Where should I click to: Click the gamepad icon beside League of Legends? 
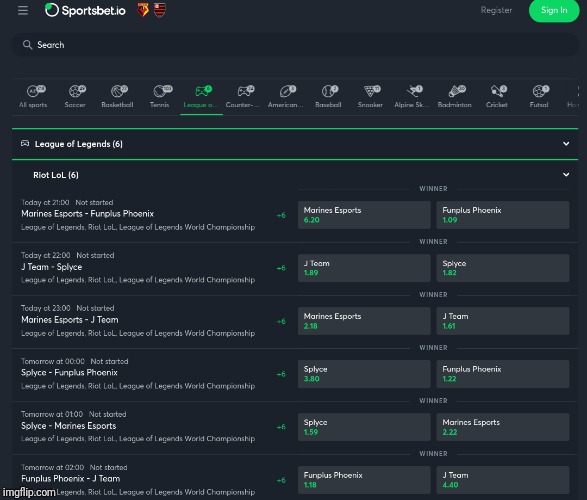25,143
